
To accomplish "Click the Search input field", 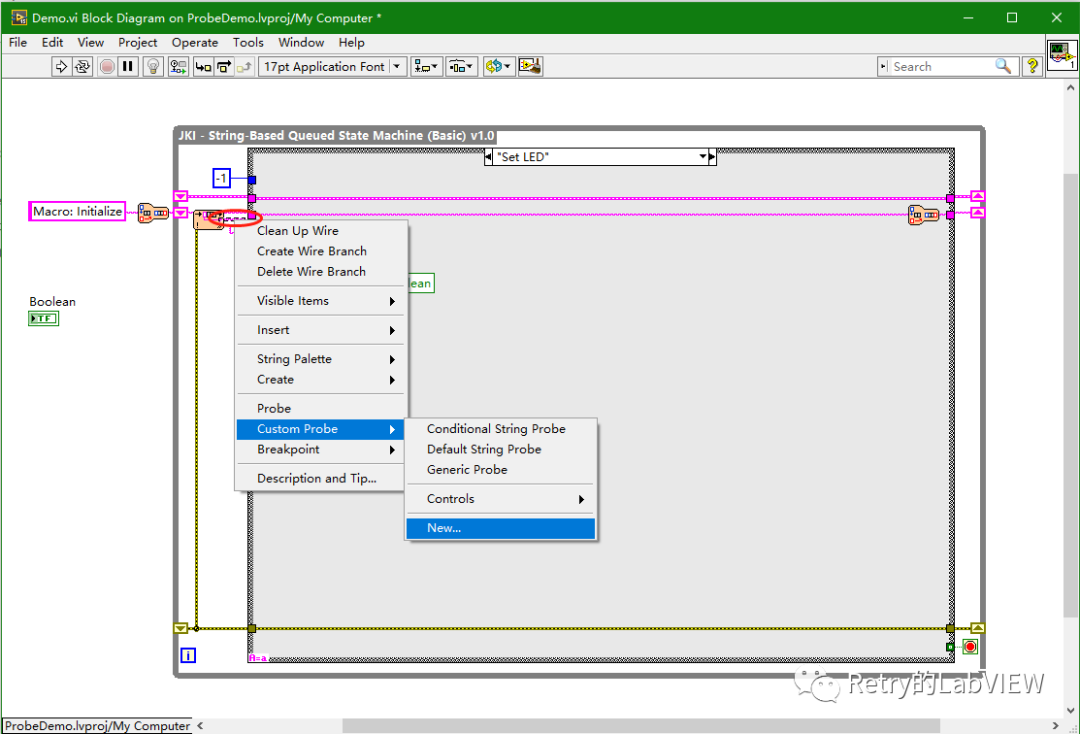I will (942, 66).
